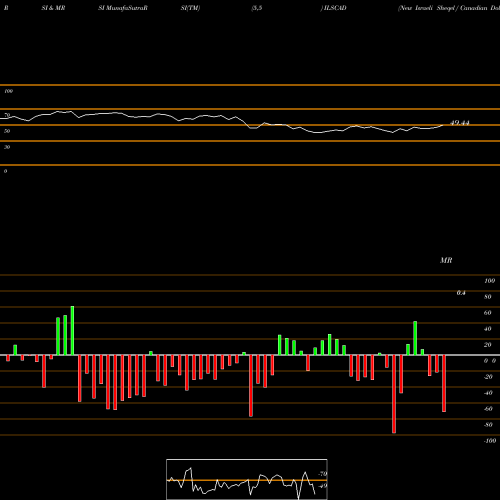Click 'New Israeli Sheqel / Canadian' title text
The width and height of the screenshot is (500, 500).
click(443, 8)
